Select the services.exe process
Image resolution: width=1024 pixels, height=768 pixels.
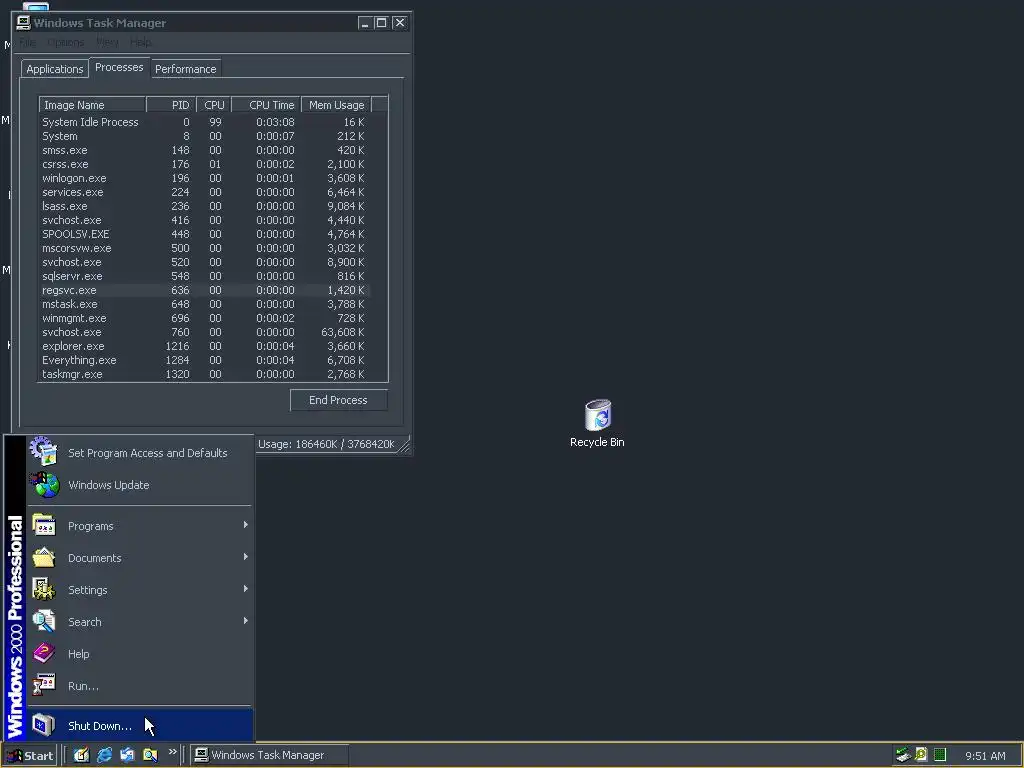point(204,193)
